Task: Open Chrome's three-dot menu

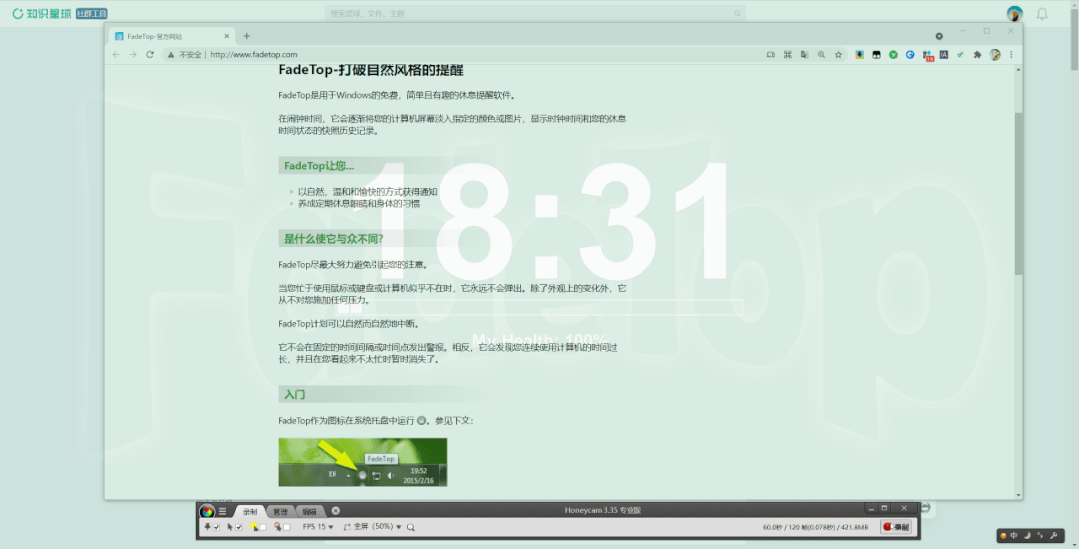Action: (x=1011, y=54)
